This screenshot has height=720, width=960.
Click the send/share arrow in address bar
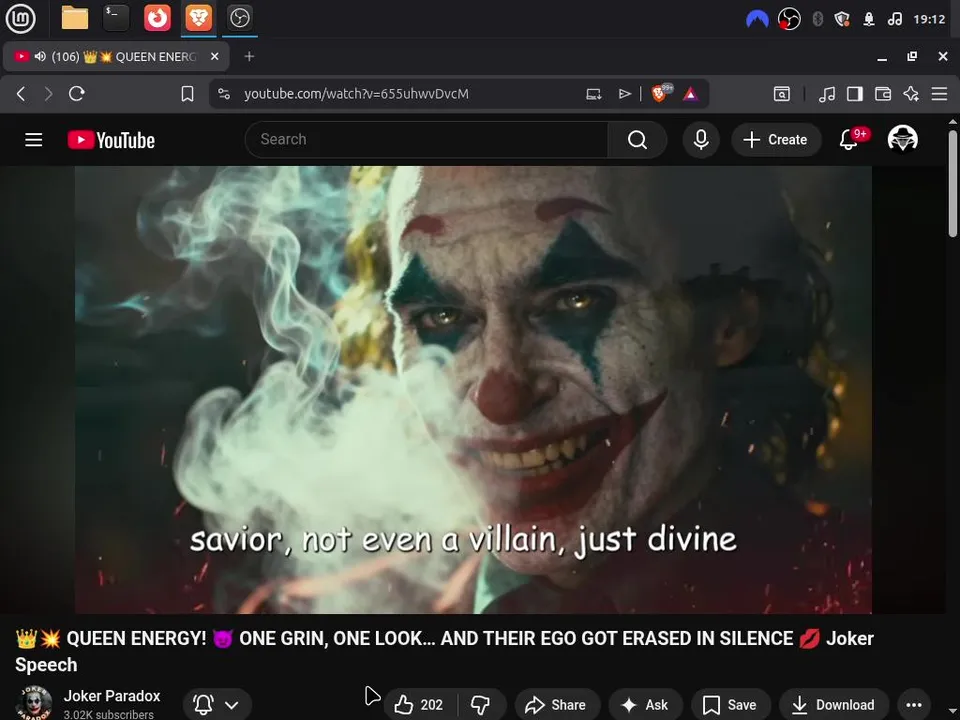[624, 94]
